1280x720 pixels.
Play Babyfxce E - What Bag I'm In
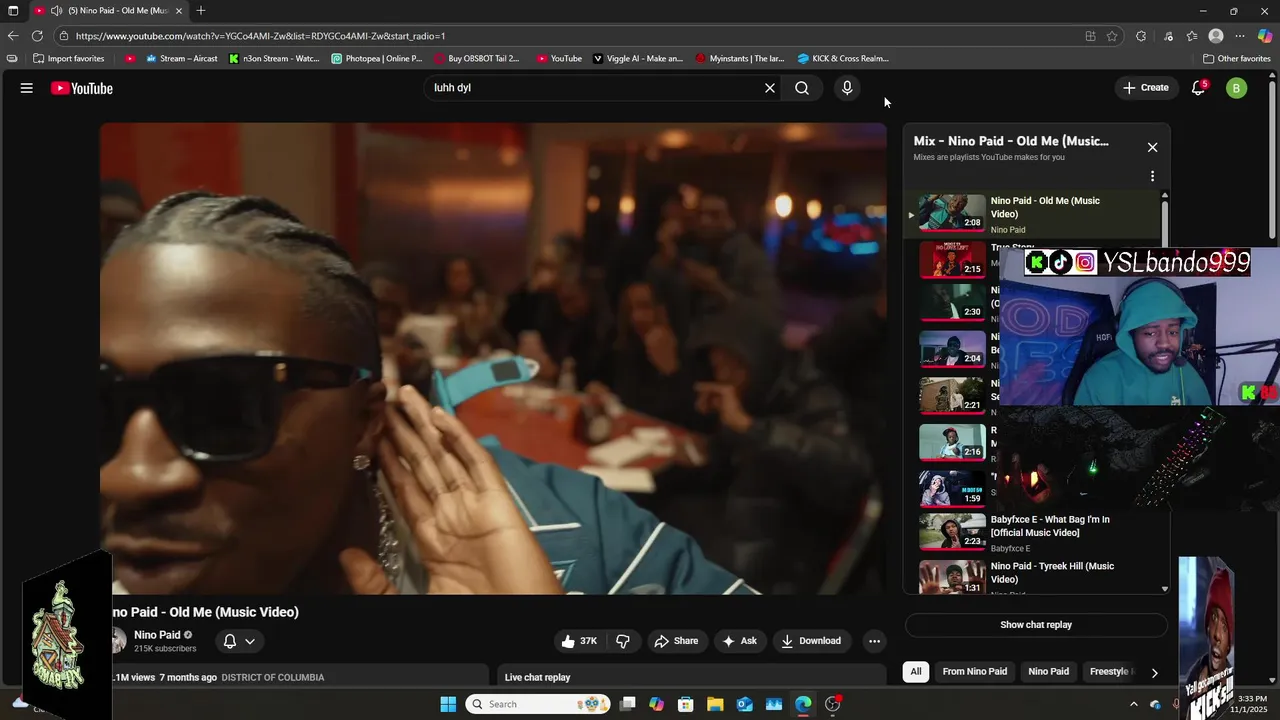(1035, 532)
